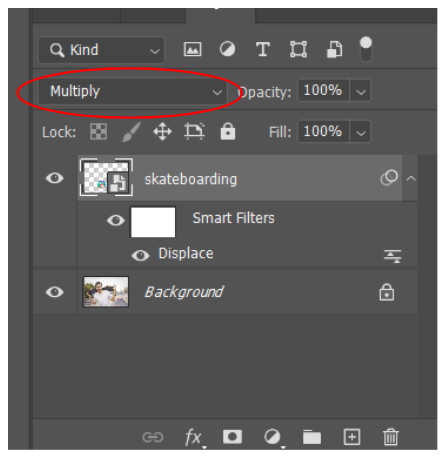
Task: Open the Opacity slider dropdown arrow
Action: pyautogui.click(x=361, y=91)
